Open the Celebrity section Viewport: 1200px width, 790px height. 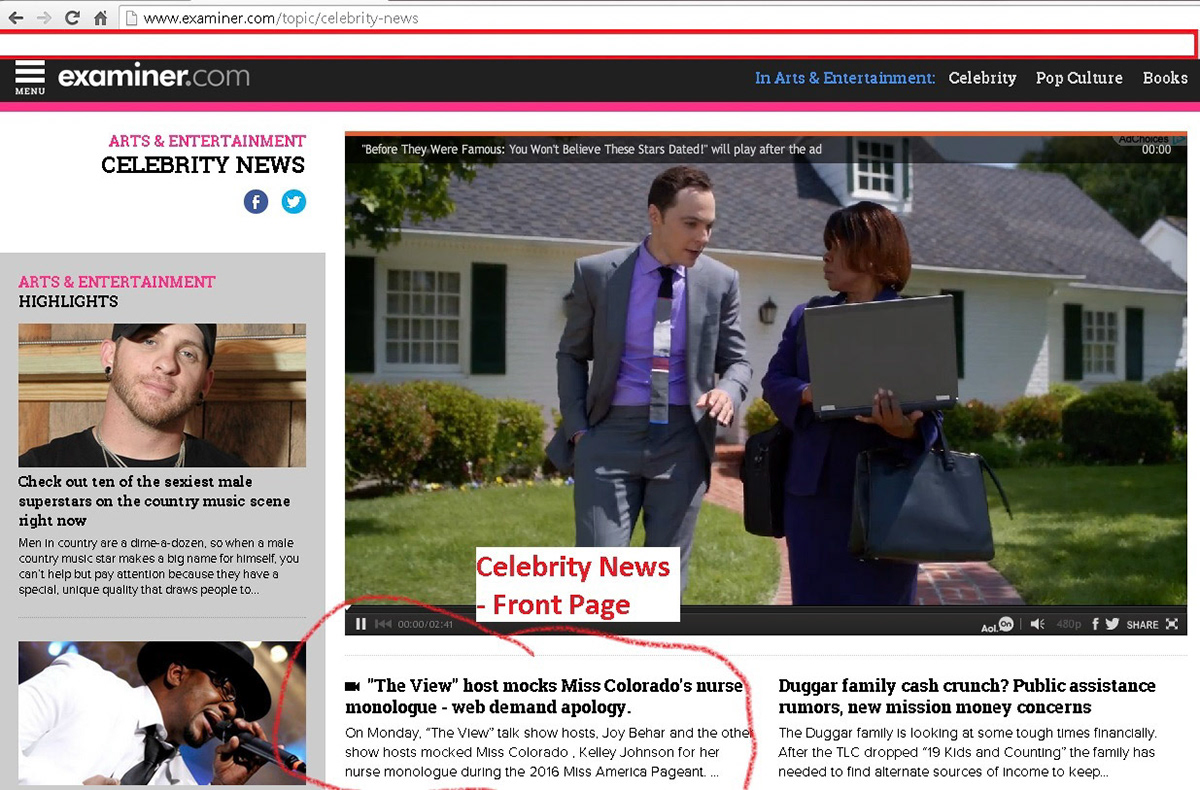pyautogui.click(x=982, y=78)
